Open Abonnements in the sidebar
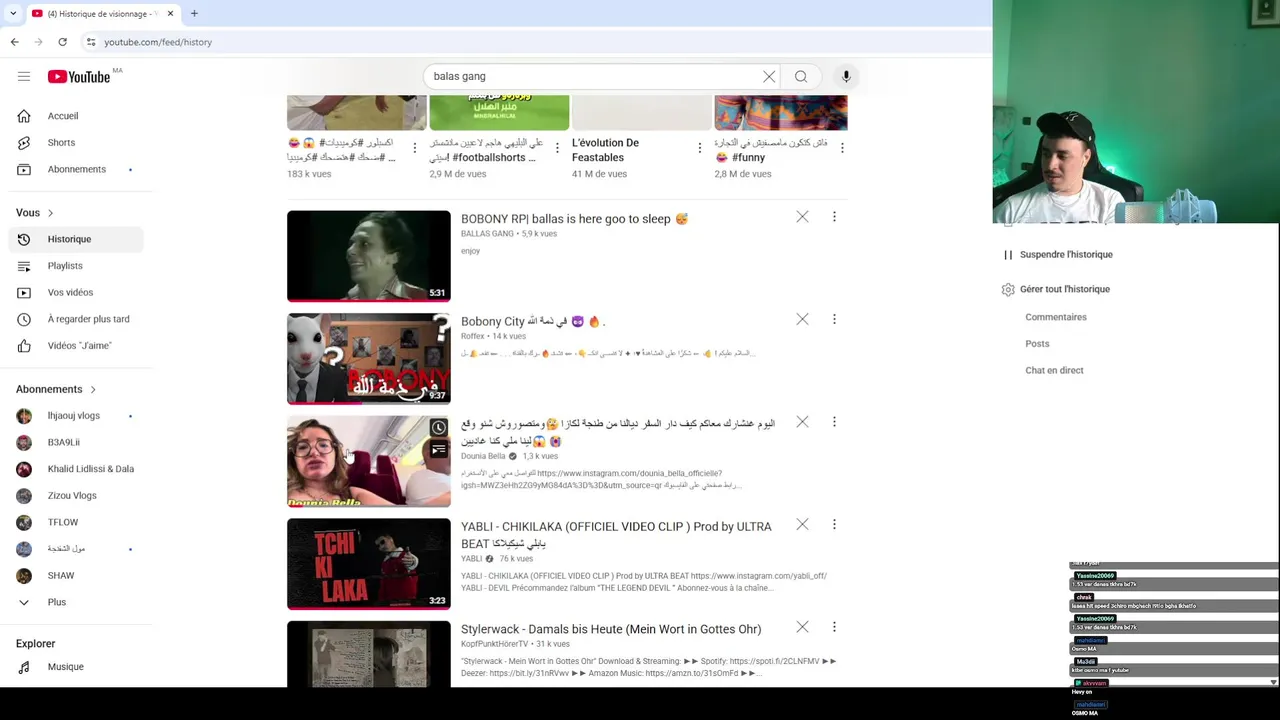Viewport: 1280px width, 720px height. 76,169
